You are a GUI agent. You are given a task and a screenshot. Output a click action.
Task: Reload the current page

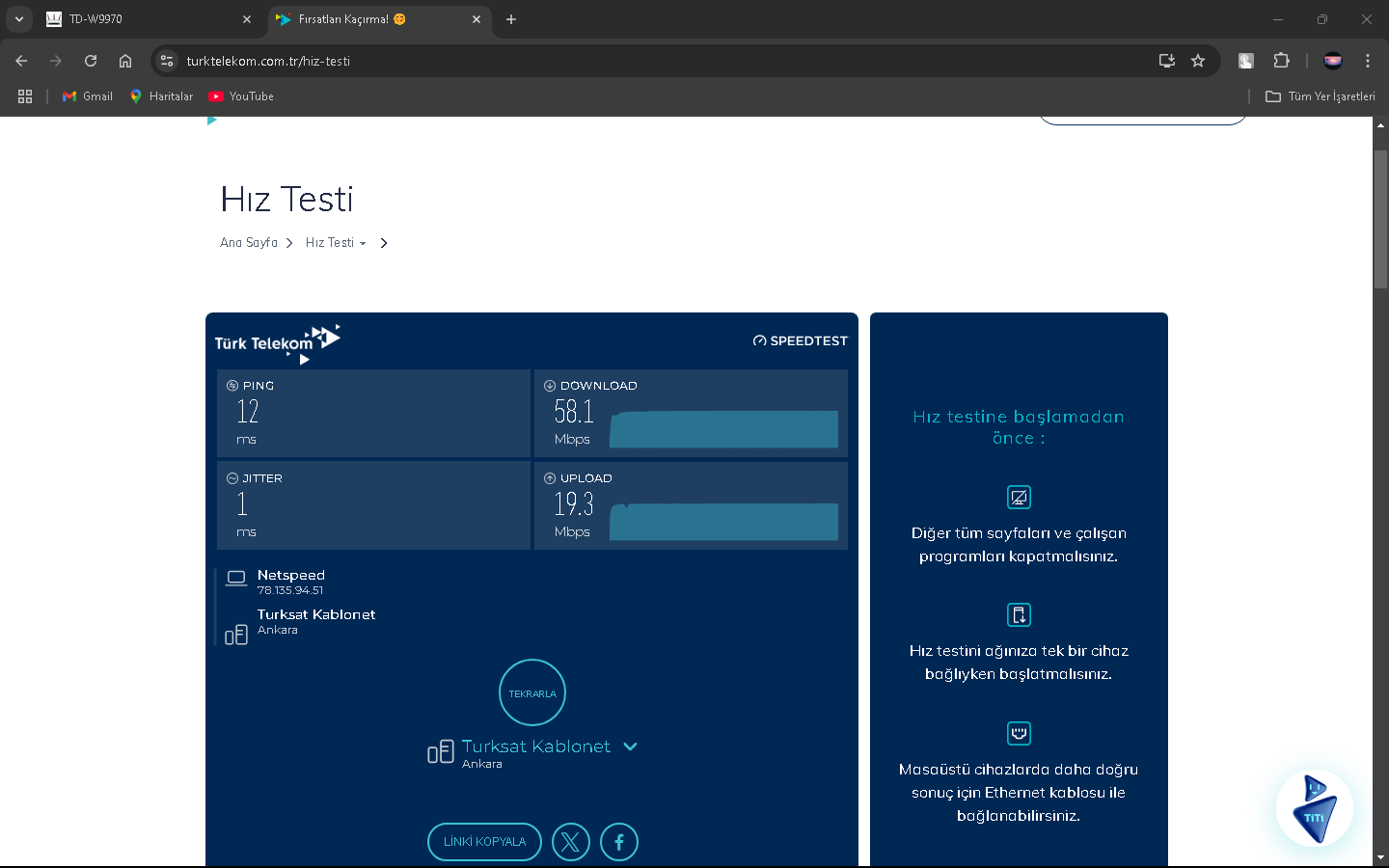(91, 61)
